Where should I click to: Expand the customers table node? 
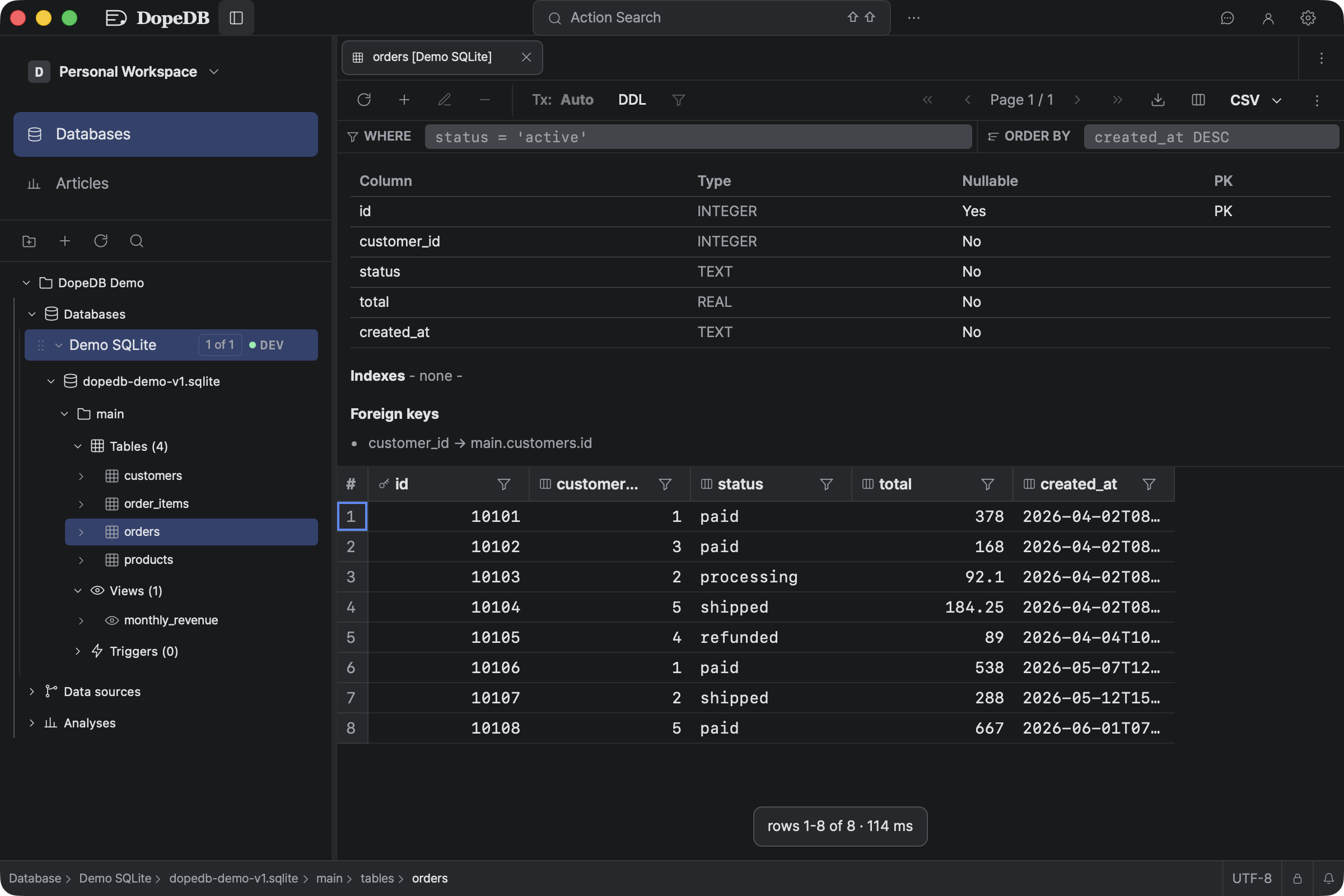[81, 476]
